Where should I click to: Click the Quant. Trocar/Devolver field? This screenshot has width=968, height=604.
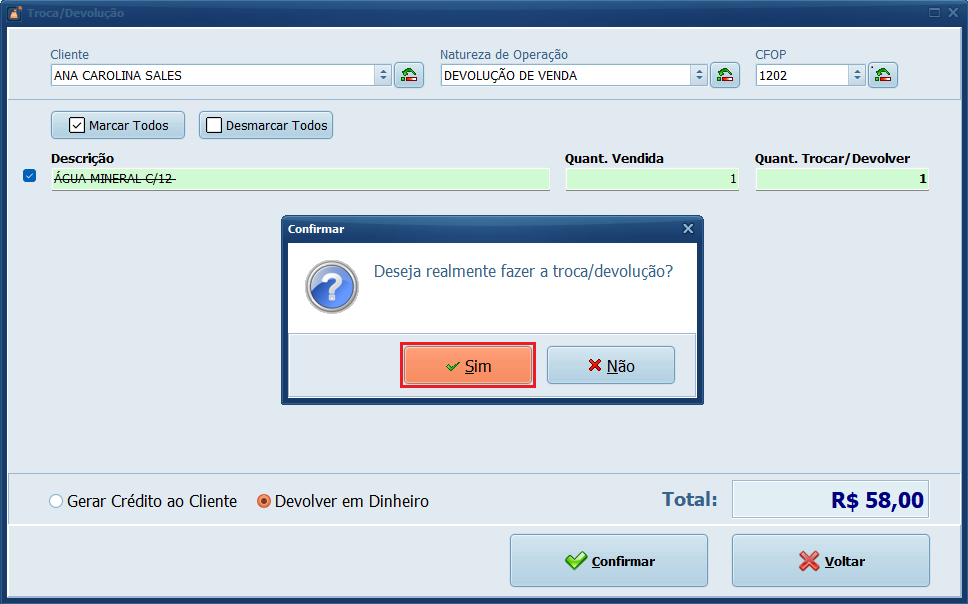pos(841,179)
